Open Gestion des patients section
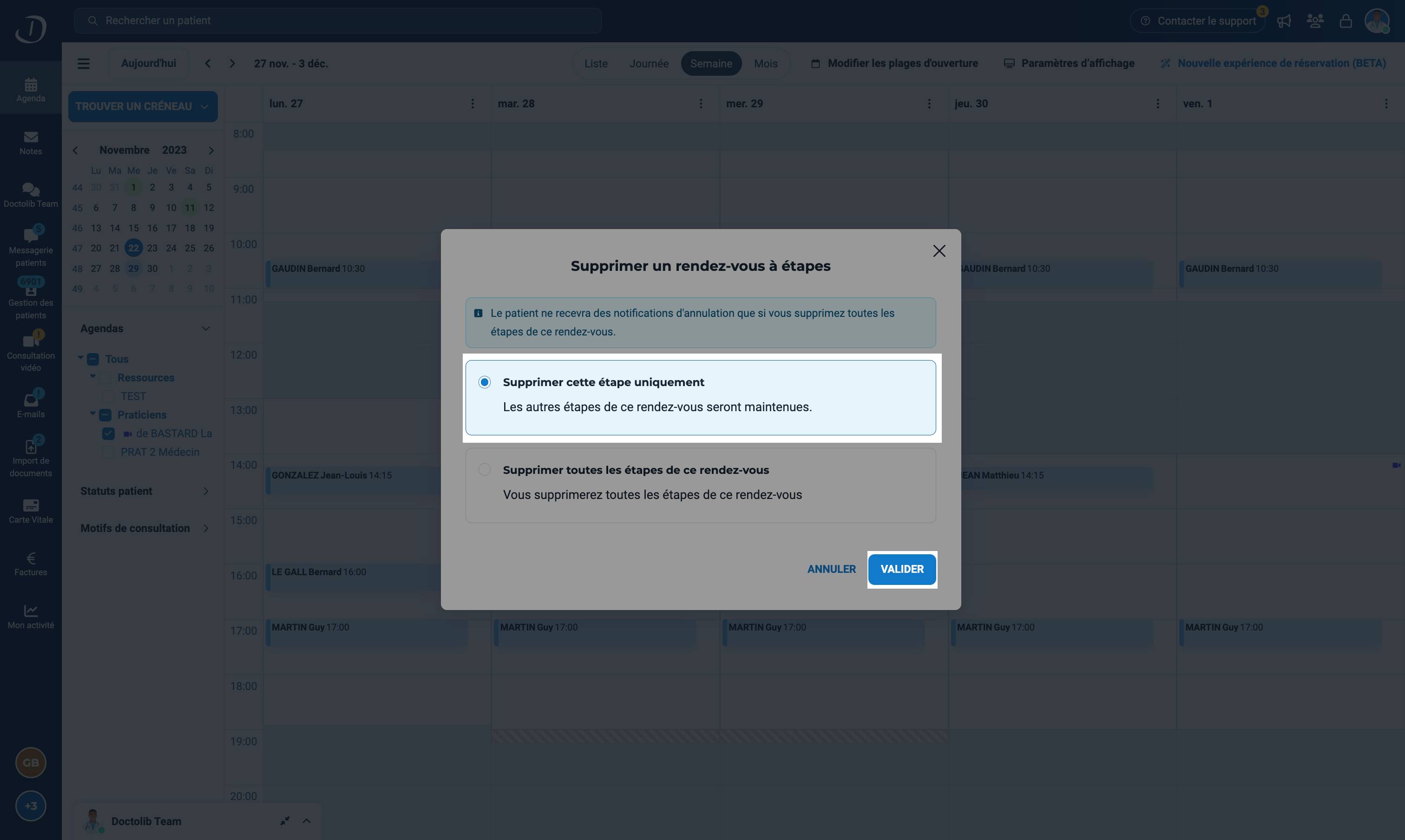Image resolution: width=1405 pixels, height=840 pixels. click(x=31, y=298)
